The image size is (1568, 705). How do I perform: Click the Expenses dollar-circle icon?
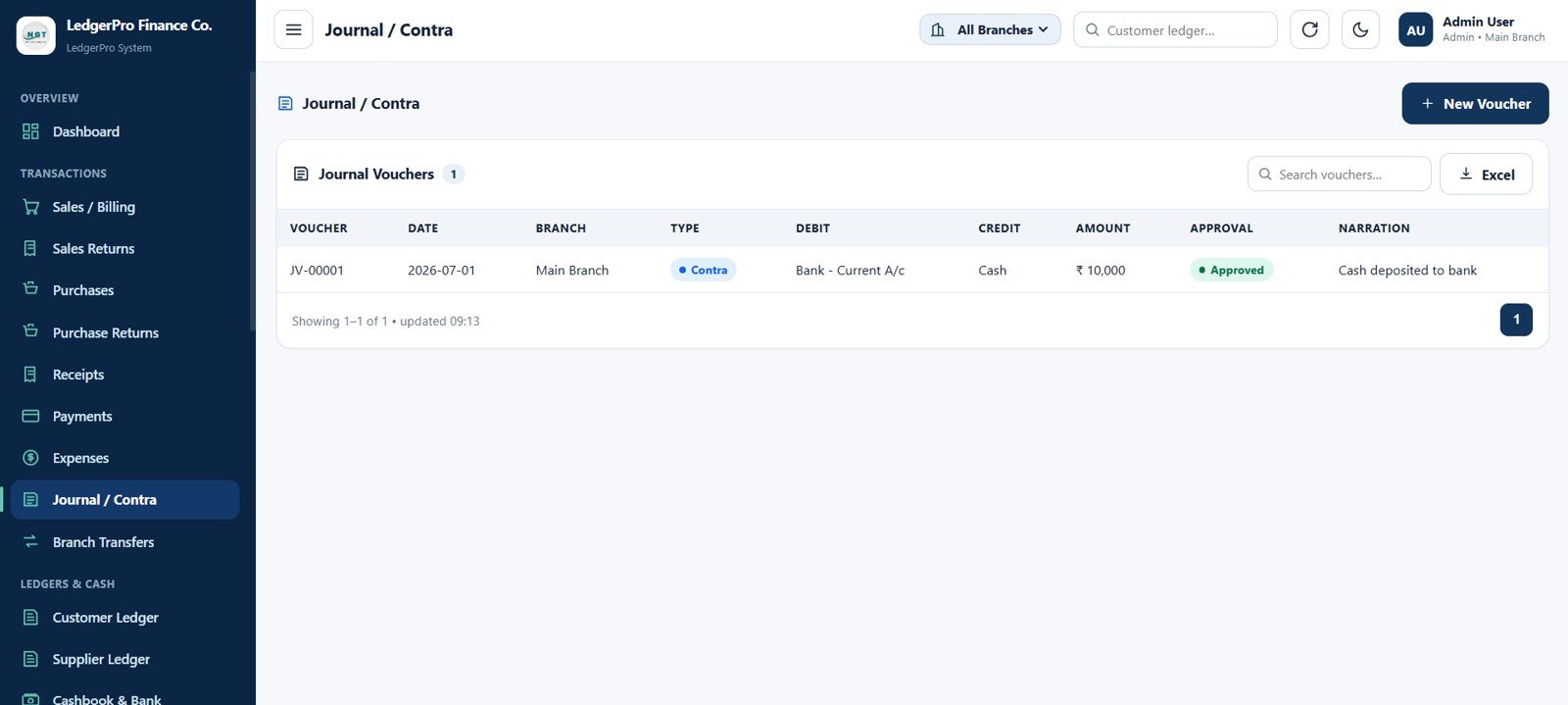click(30, 458)
